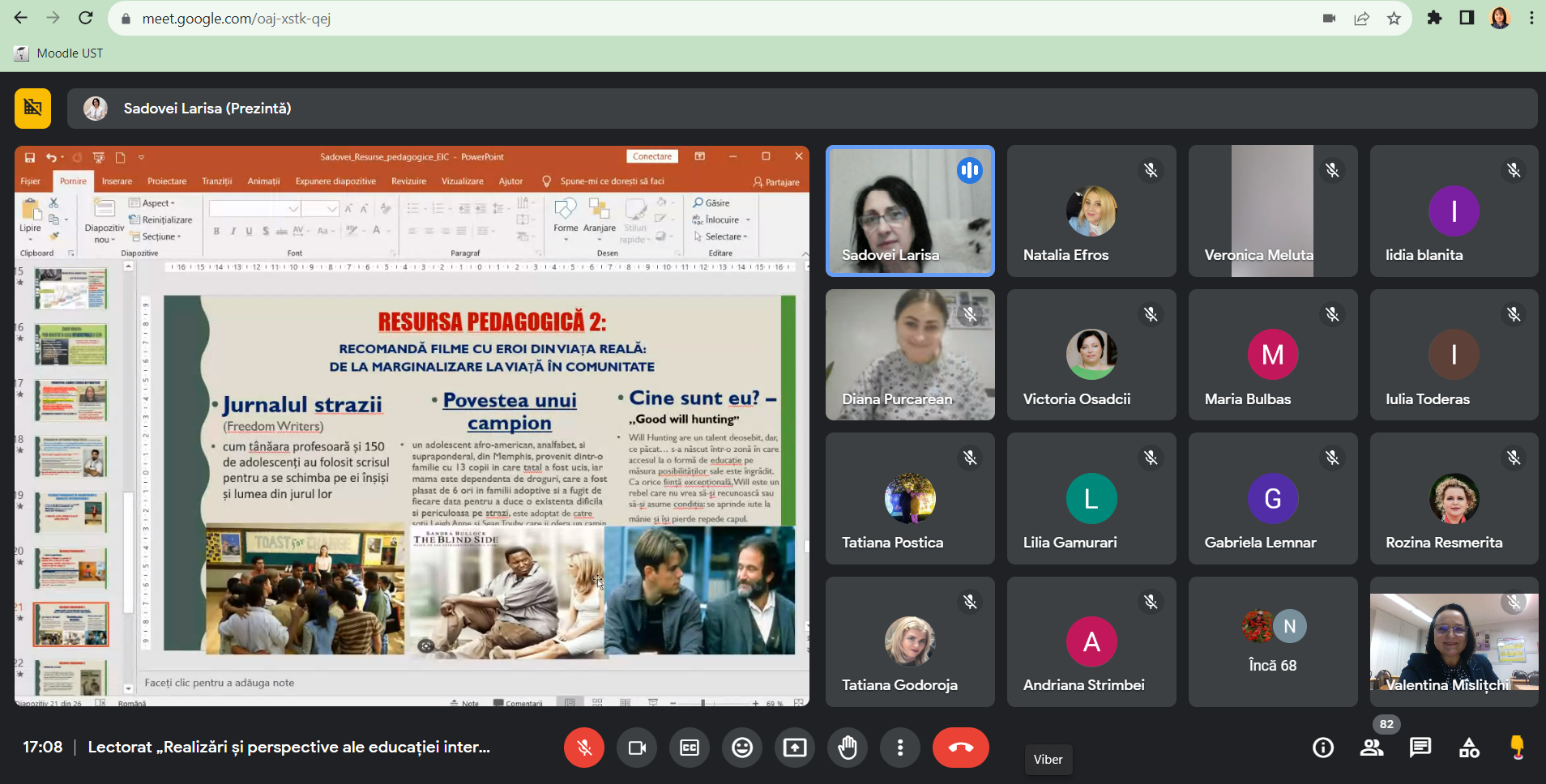
Task: Open meeting details info icon
Action: coord(1323,748)
